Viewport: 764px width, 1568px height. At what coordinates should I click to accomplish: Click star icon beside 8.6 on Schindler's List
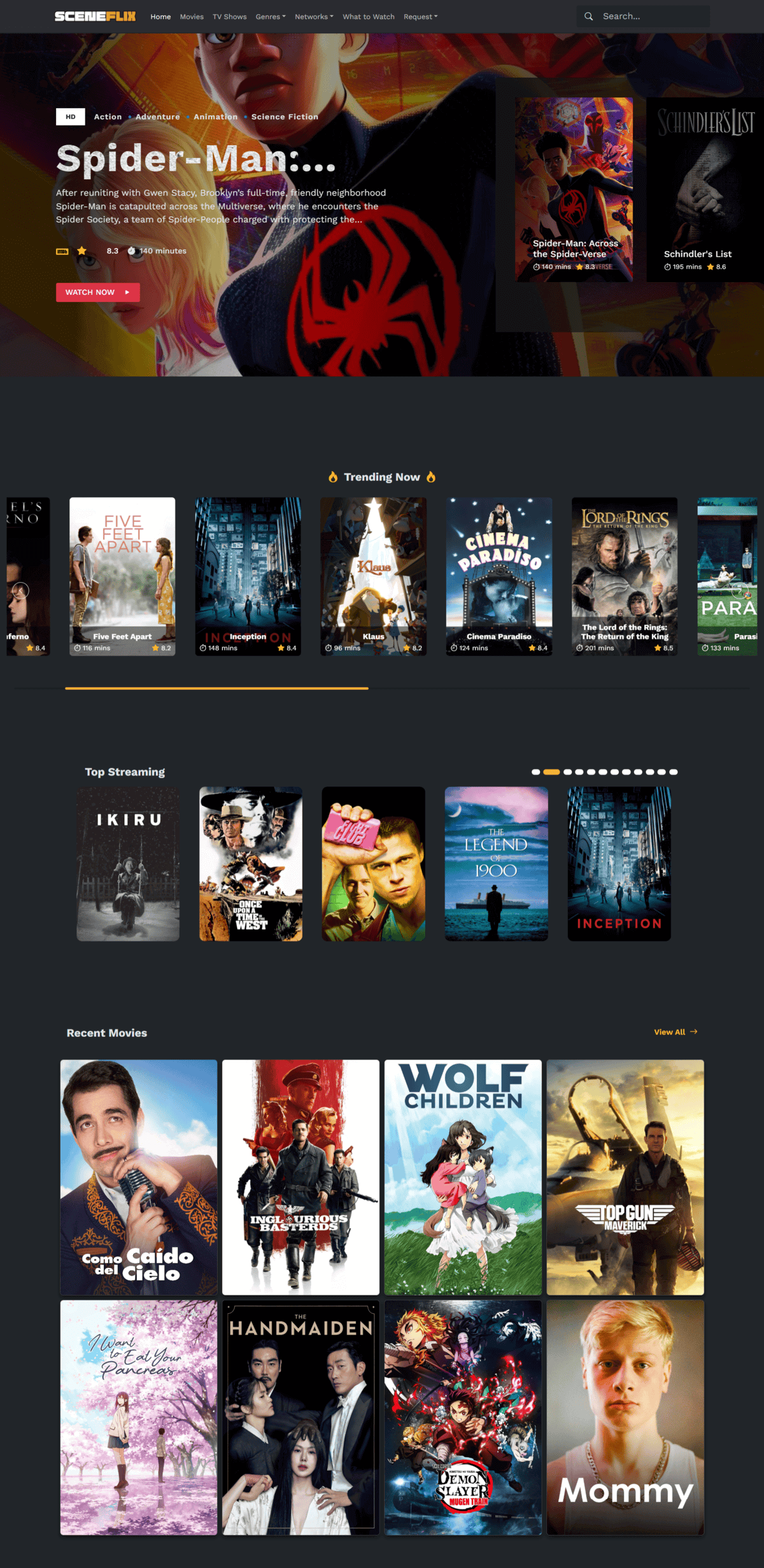[x=711, y=267]
